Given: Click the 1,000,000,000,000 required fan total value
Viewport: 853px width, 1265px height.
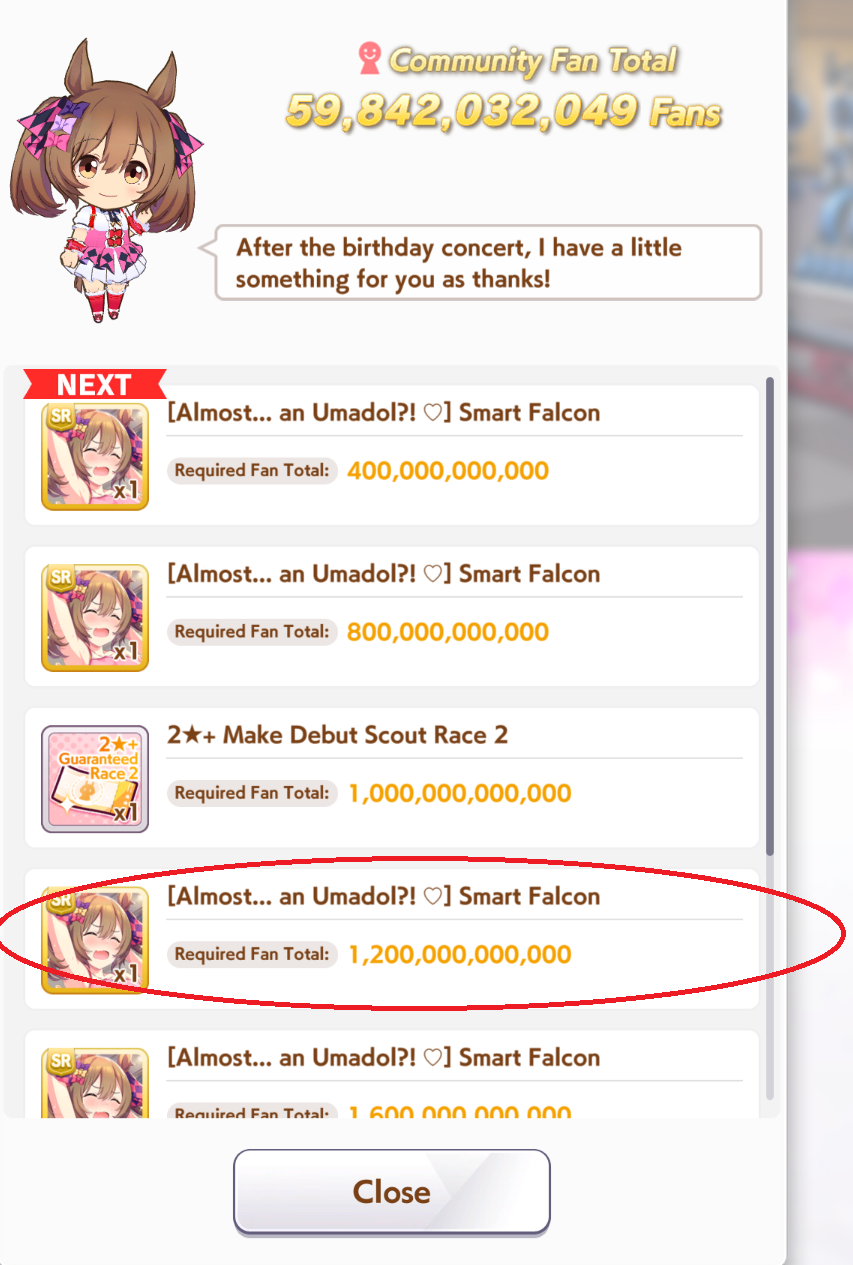Looking at the screenshot, I should point(460,793).
